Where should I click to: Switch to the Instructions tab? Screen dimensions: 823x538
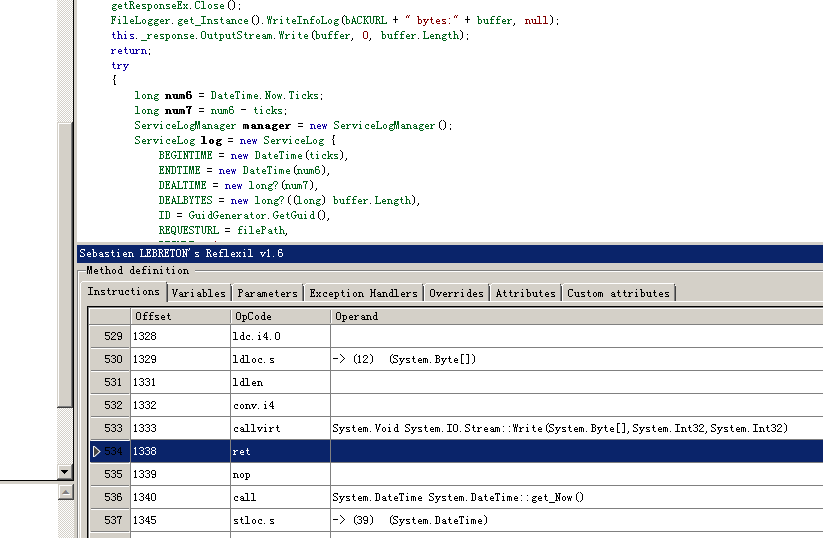point(124,292)
